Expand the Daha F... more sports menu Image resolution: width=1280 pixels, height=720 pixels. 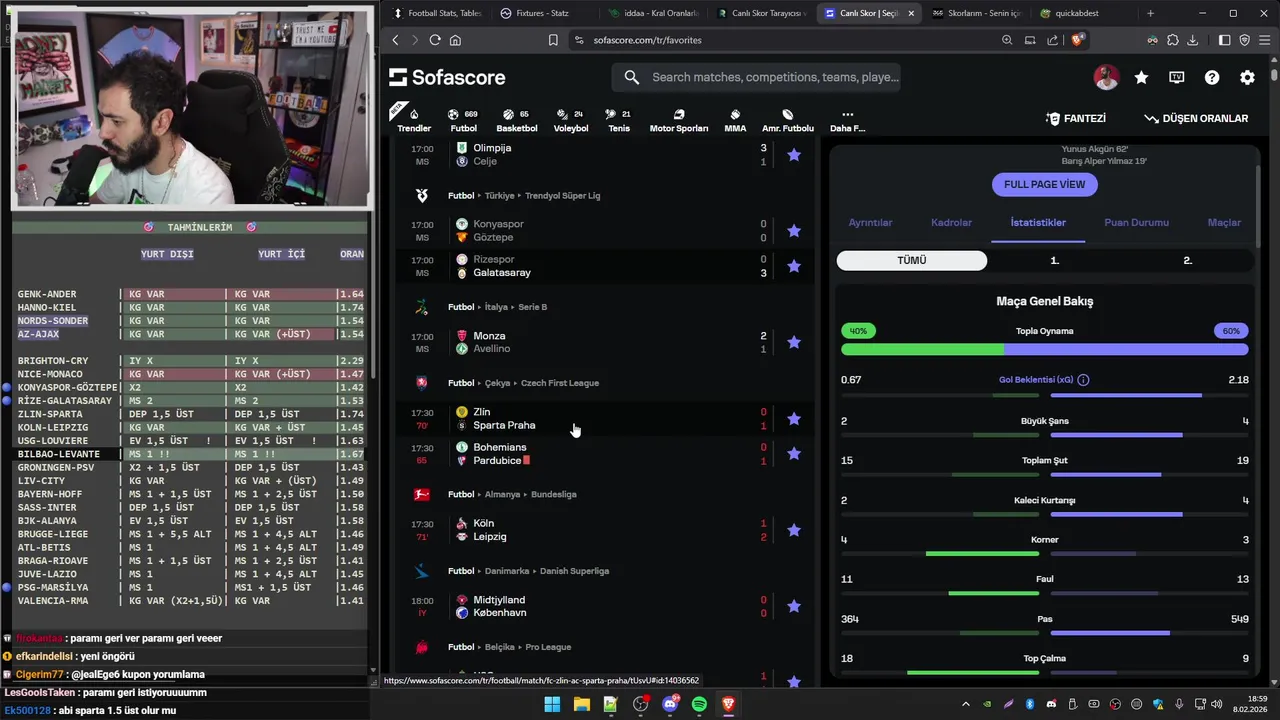coord(847,120)
